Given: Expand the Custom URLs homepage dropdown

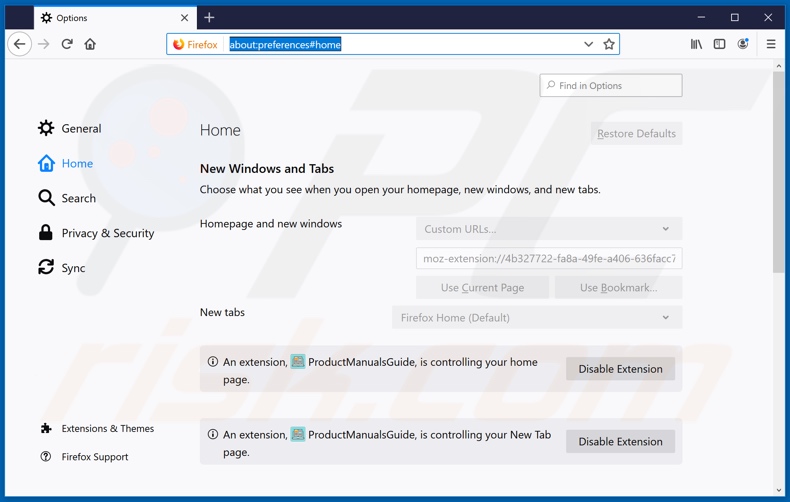Looking at the screenshot, I should point(548,229).
